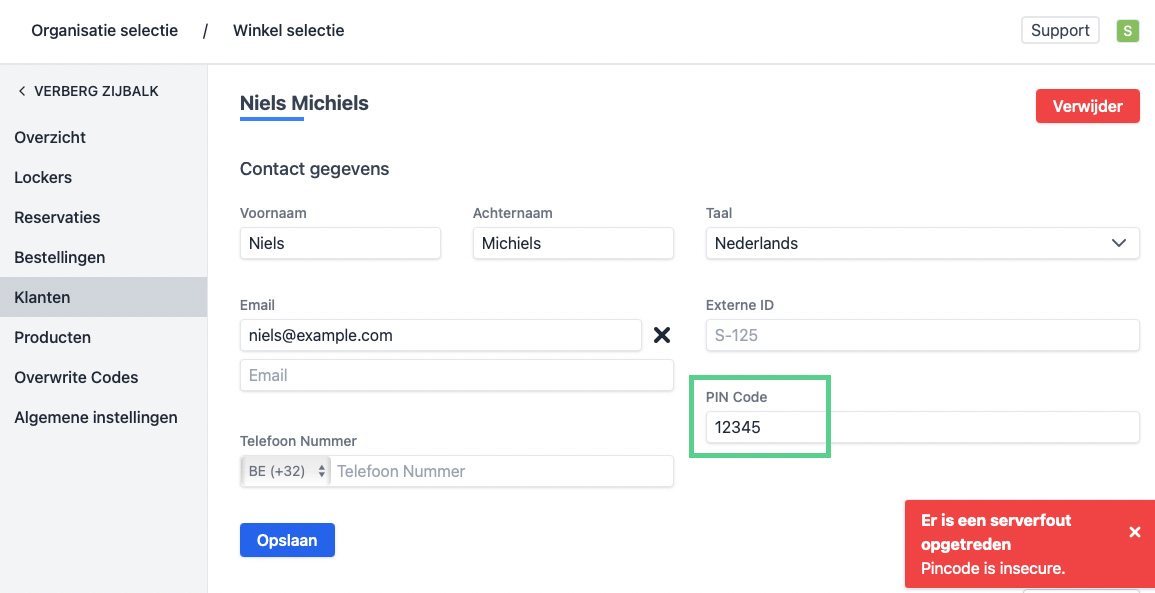Open Reservaties in the sidebar
1155x593 pixels.
pyautogui.click(x=57, y=217)
